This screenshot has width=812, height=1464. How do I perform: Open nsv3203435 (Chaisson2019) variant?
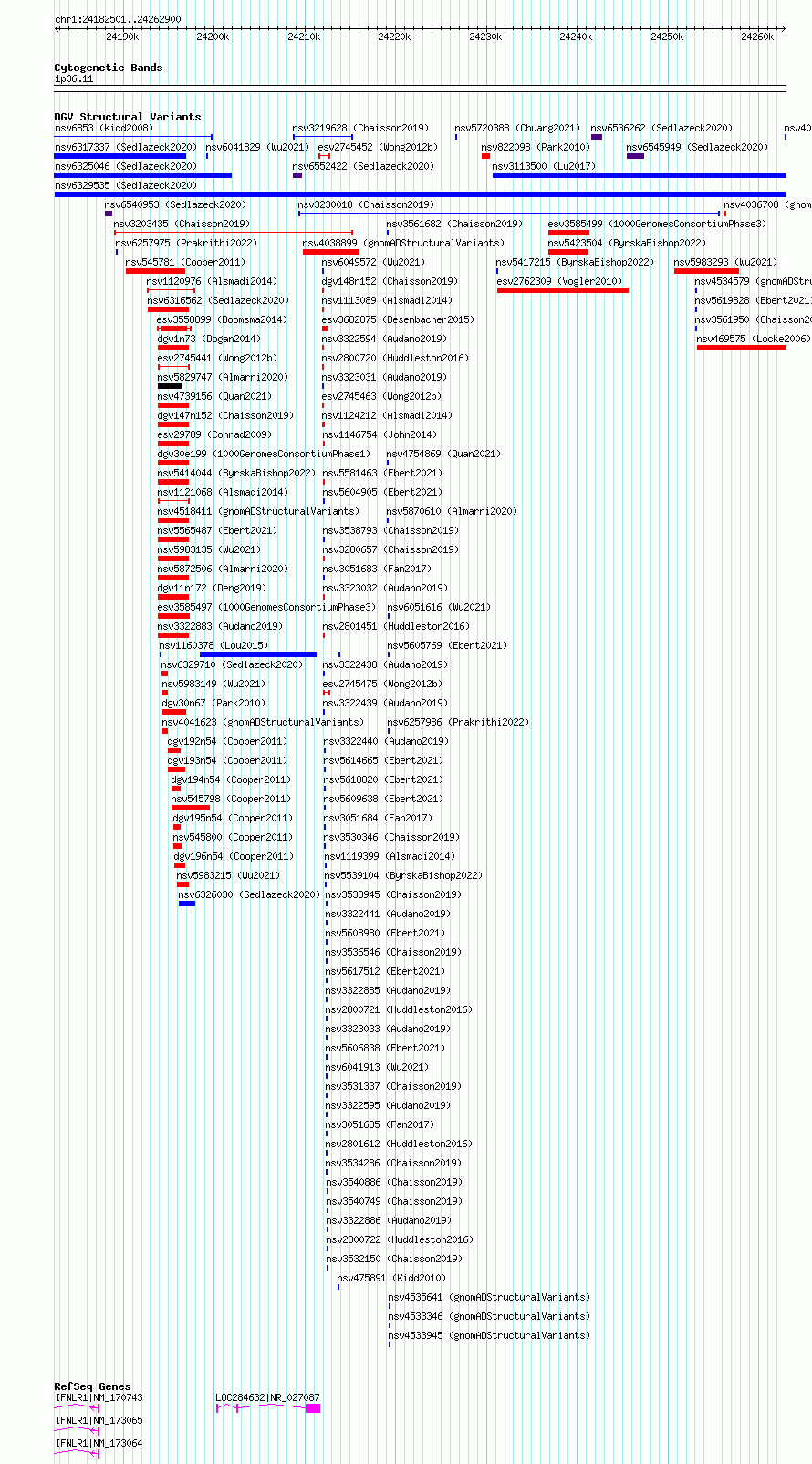182,225
